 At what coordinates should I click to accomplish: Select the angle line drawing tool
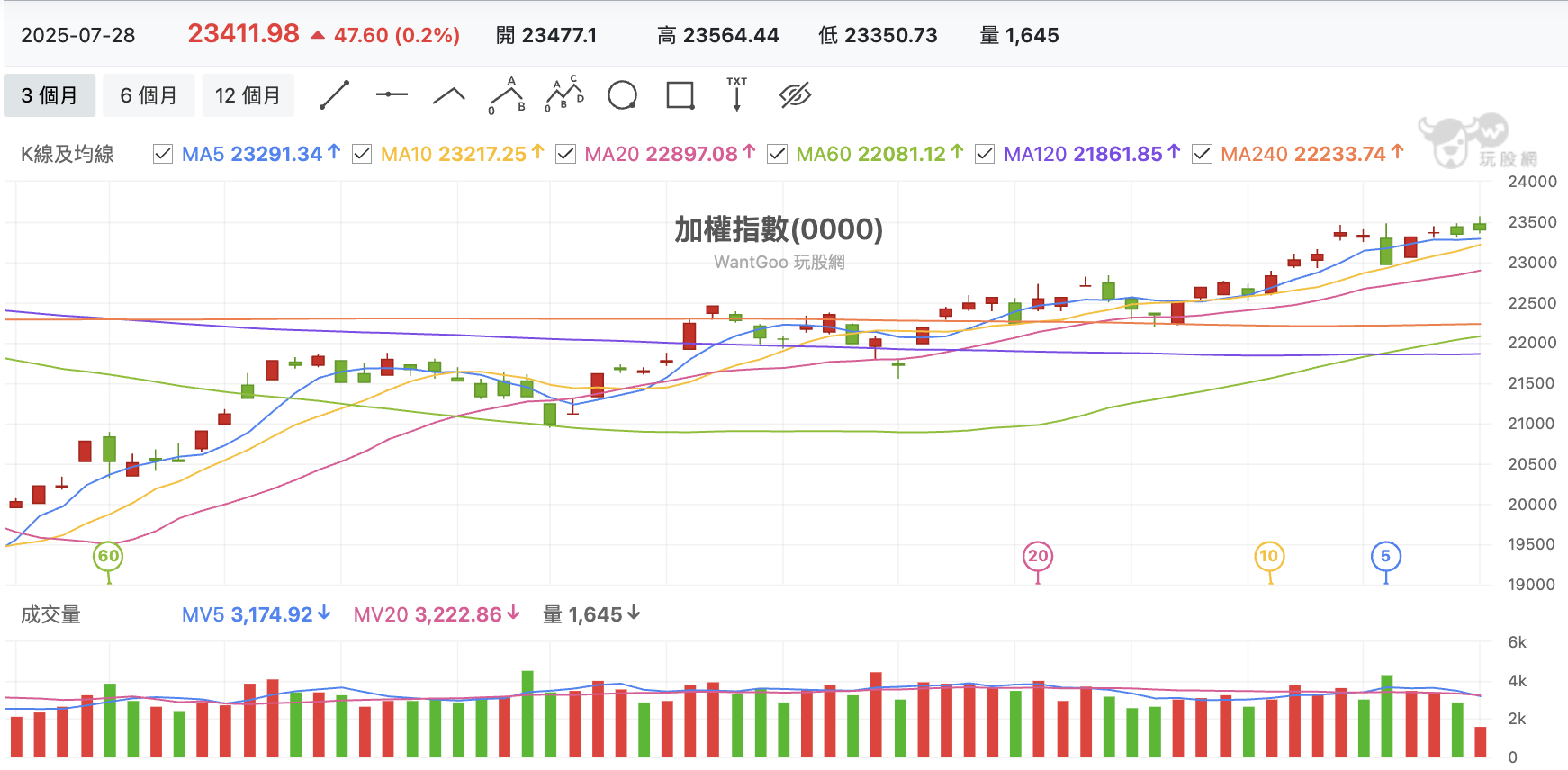coord(449,95)
